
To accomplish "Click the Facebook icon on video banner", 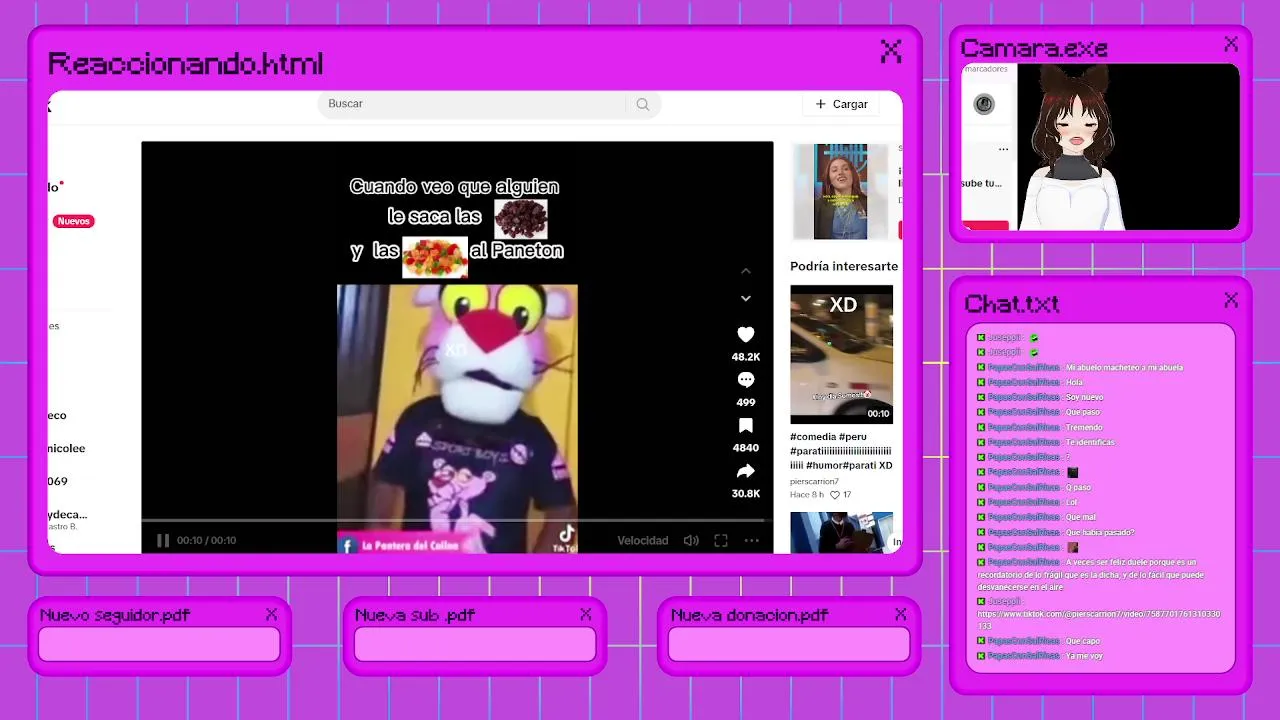I will (x=348, y=545).
